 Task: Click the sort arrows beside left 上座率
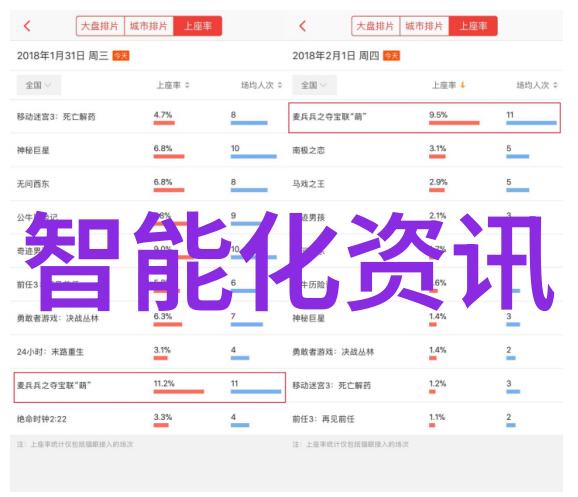click(x=187, y=85)
